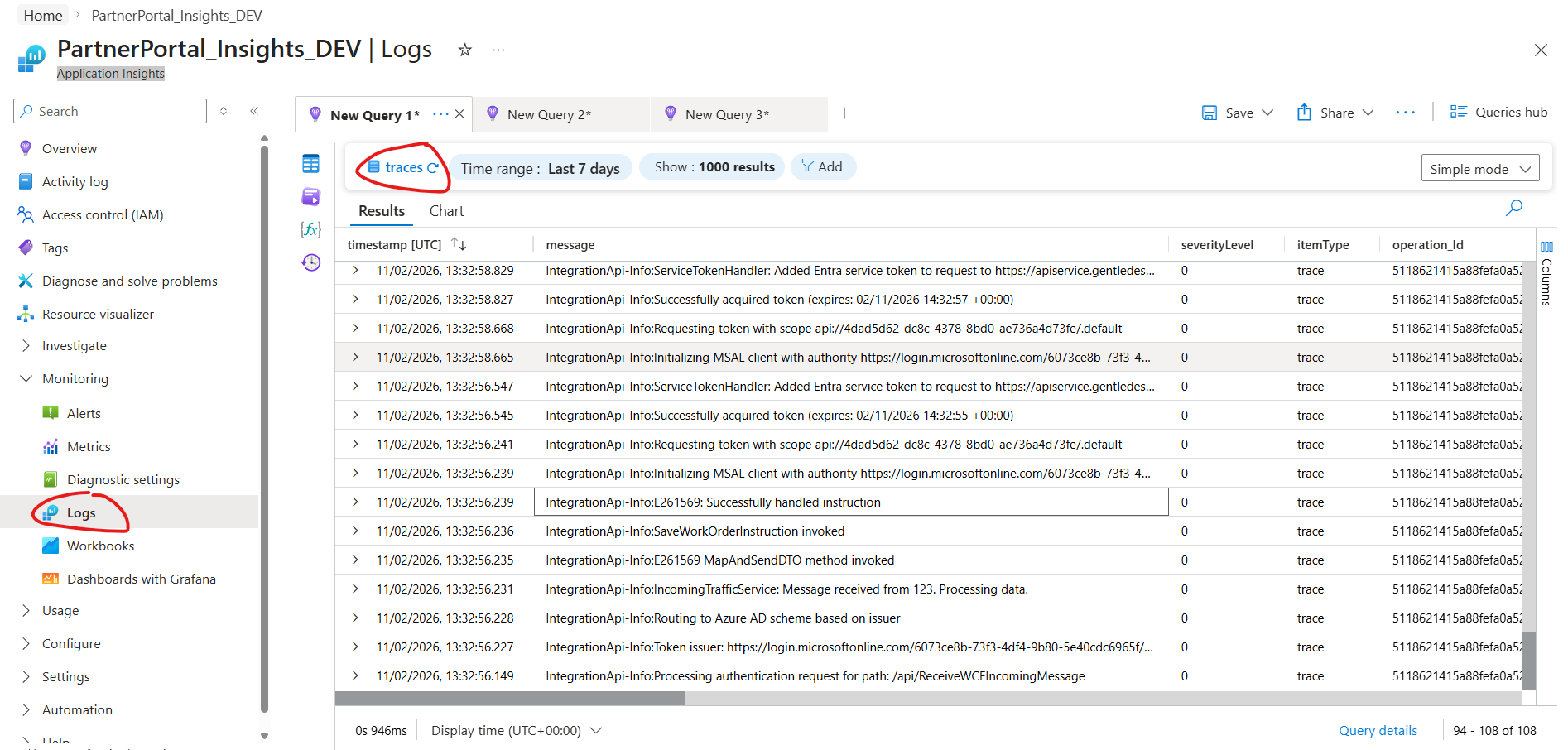This screenshot has height=750, width=1568.
Task: Select the Results tab
Action: (x=382, y=211)
